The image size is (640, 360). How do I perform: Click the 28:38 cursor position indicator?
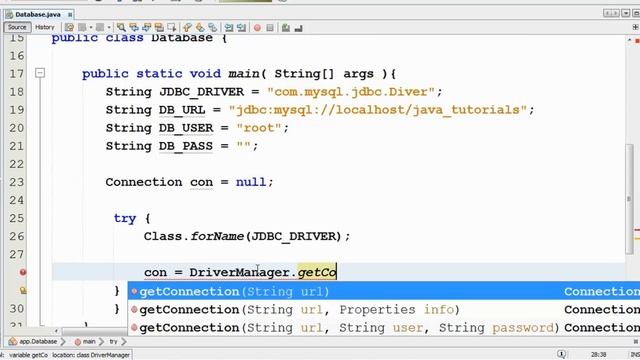click(598, 355)
